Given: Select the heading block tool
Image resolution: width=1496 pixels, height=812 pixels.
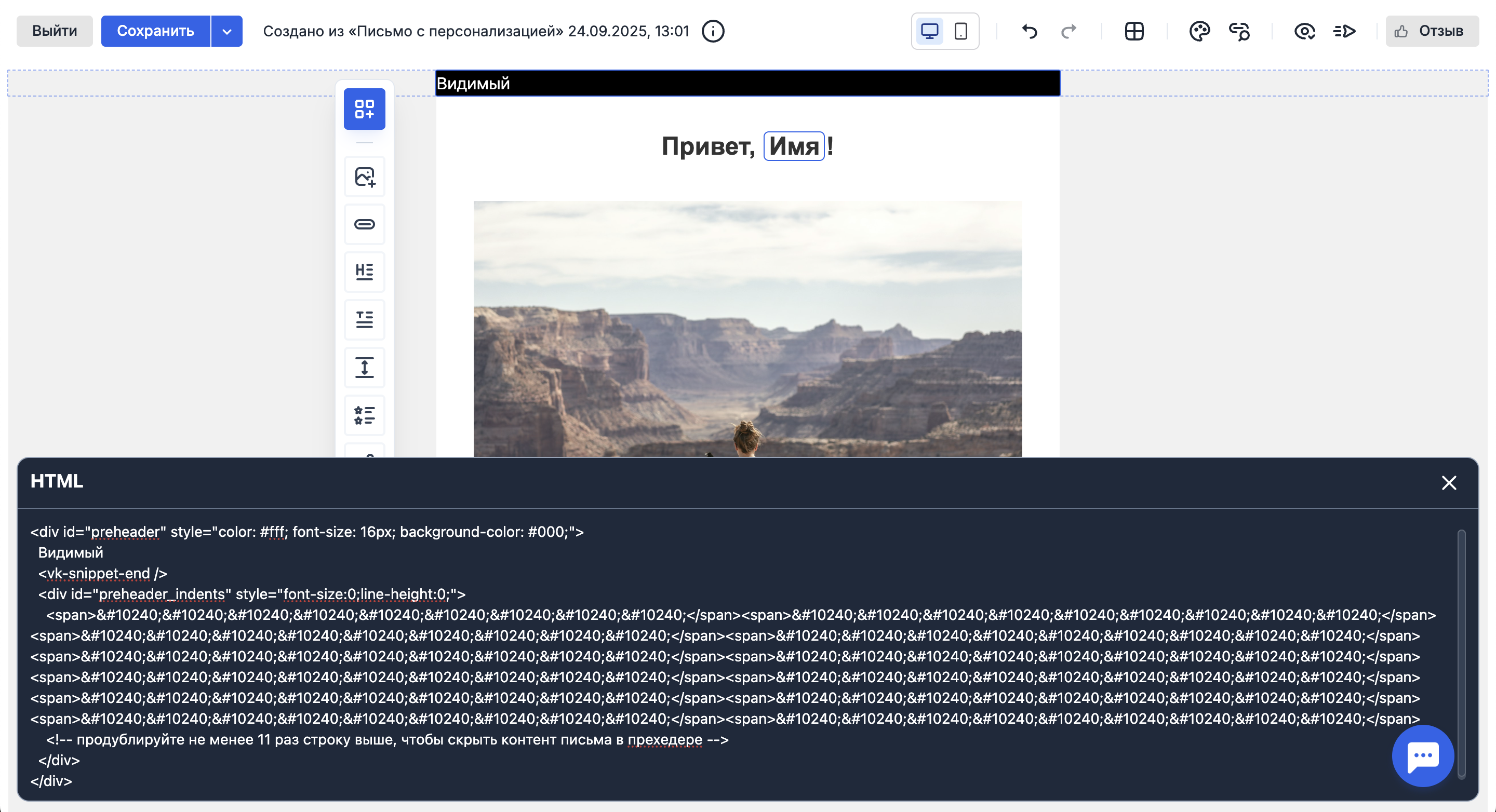Looking at the screenshot, I should click(x=364, y=272).
